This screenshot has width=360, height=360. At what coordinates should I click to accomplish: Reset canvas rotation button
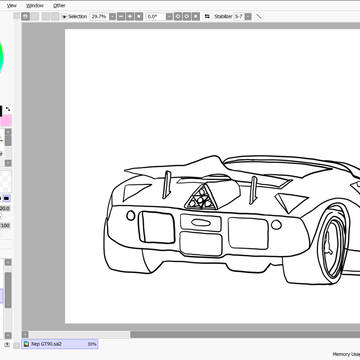tap(196, 16)
